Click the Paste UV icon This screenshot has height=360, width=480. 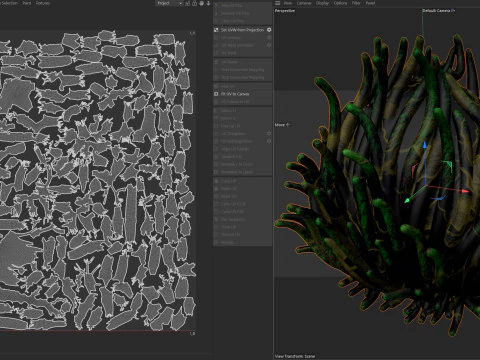click(216, 189)
